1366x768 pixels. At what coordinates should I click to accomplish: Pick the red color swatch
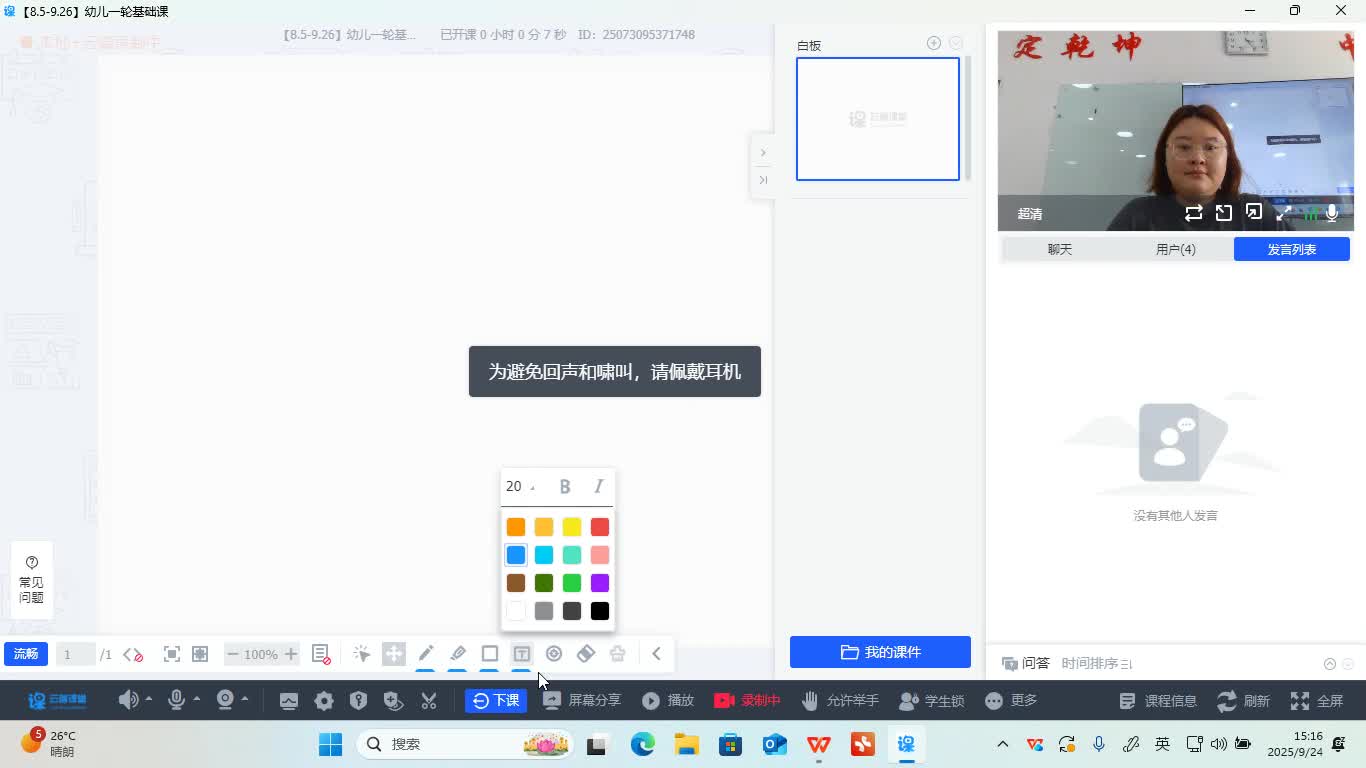tap(599, 527)
